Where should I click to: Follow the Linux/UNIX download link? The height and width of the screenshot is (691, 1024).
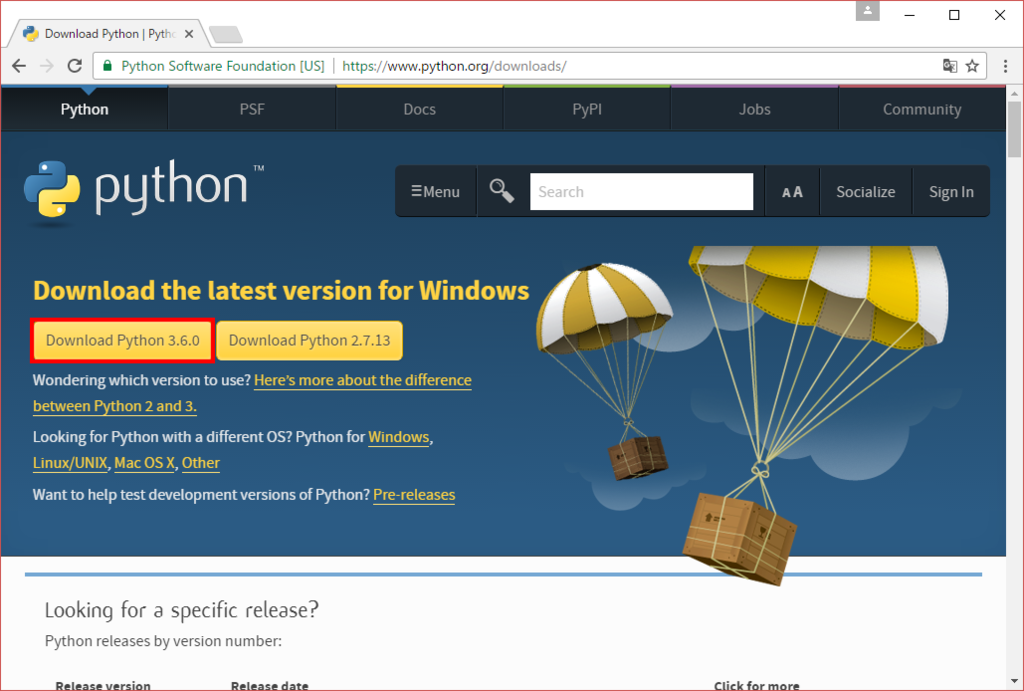70,463
